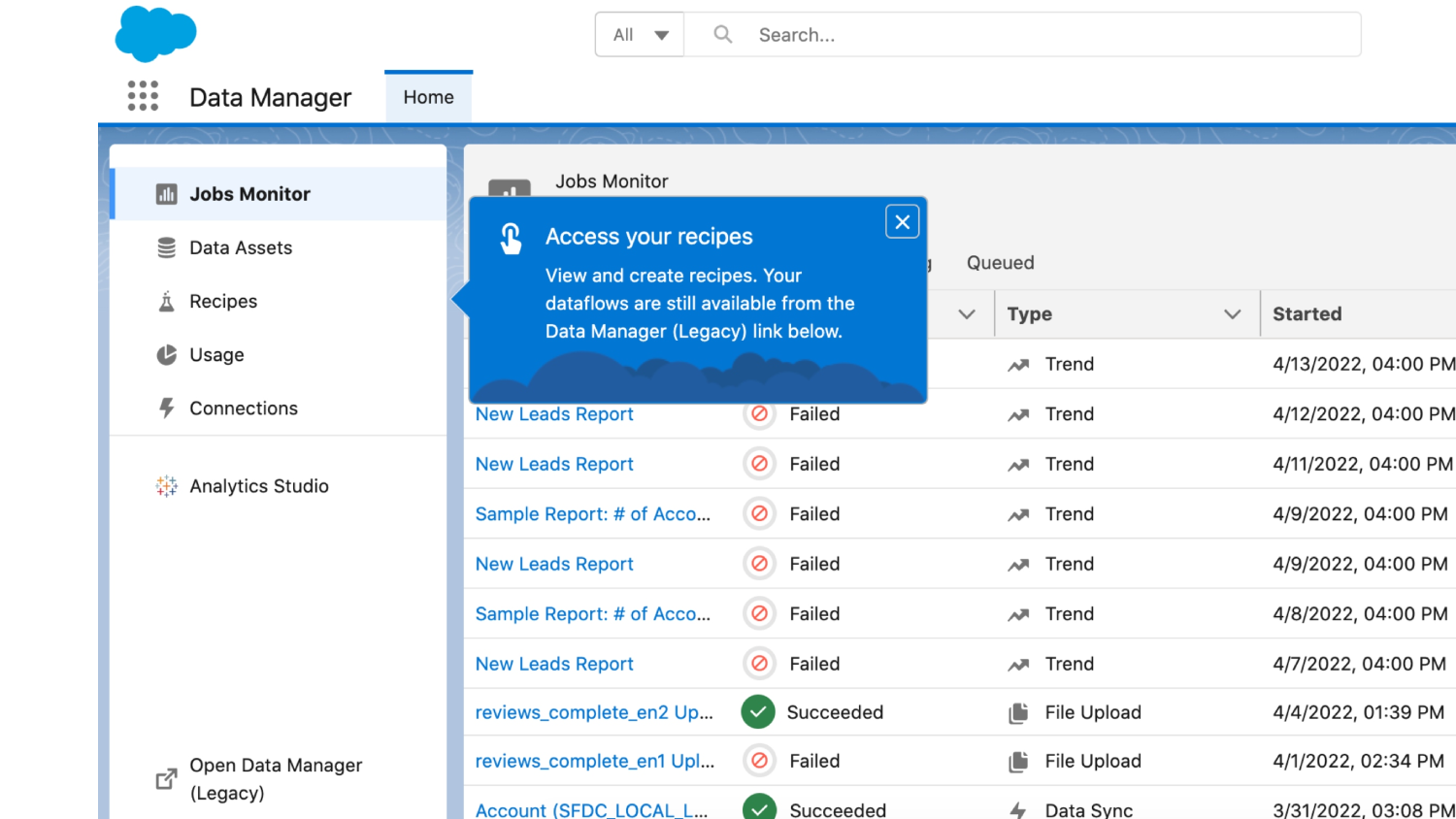Open the reviews_complete_en2 upload job link

pyautogui.click(x=593, y=712)
